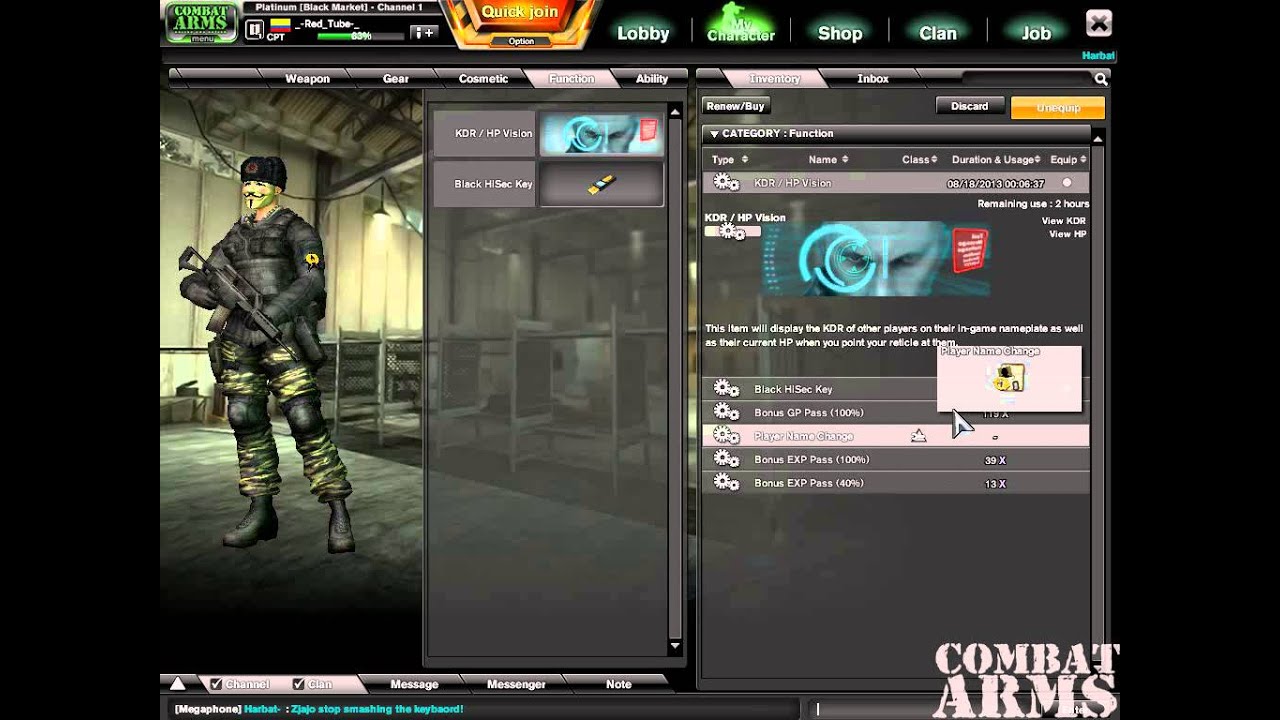
Task: Sort inventory by Type column arrows
Action: click(x=745, y=159)
